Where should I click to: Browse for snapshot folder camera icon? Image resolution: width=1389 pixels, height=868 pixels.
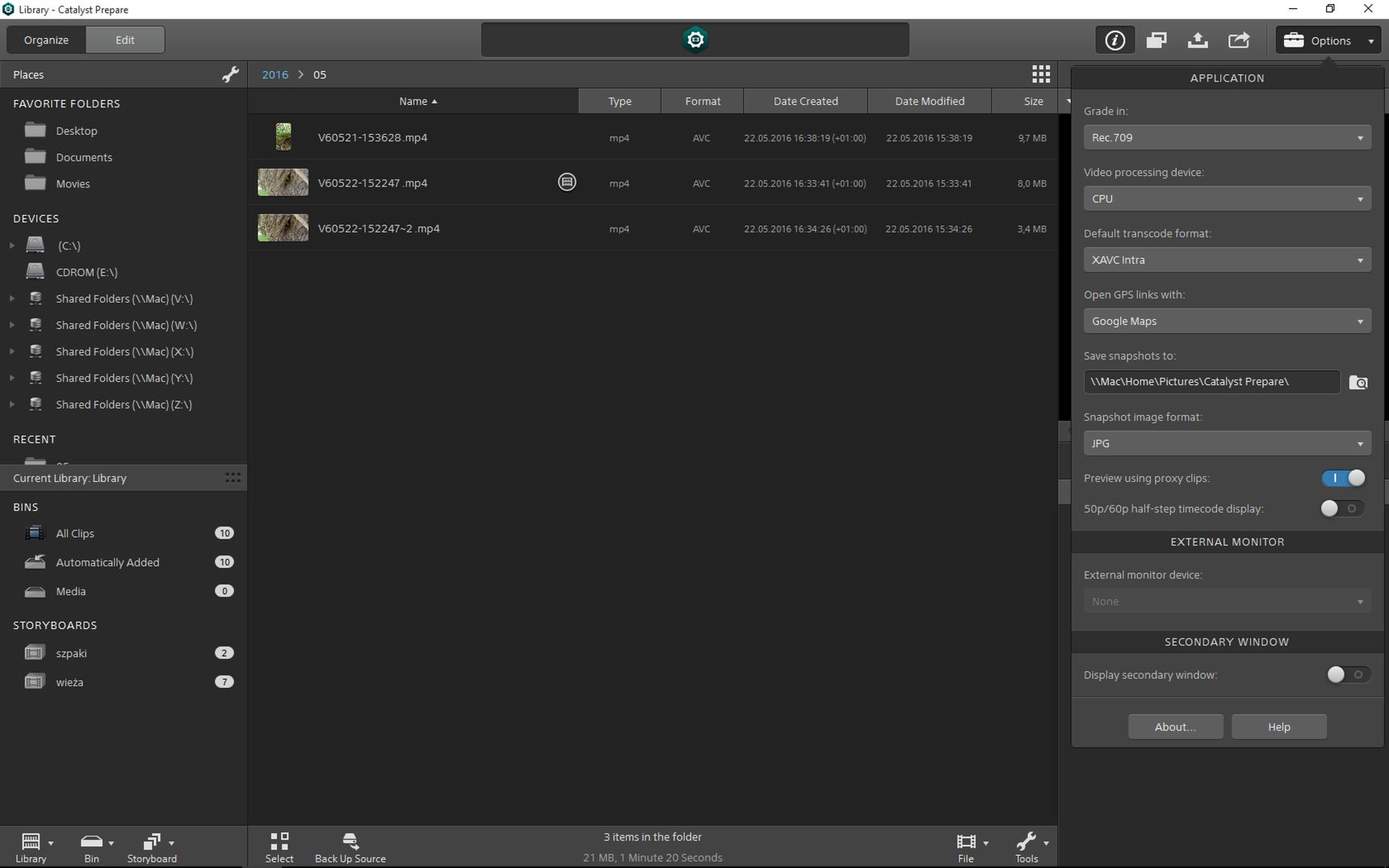1358,382
